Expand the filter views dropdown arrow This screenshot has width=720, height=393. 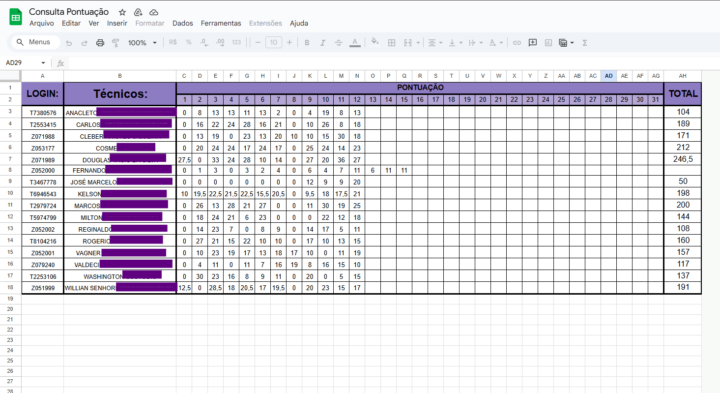coord(572,43)
